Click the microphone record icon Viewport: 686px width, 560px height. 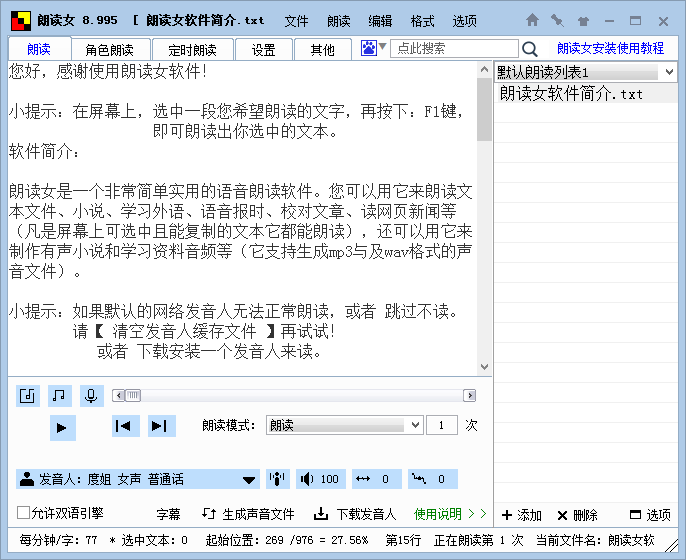pyautogui.click(x=91, y=396)
